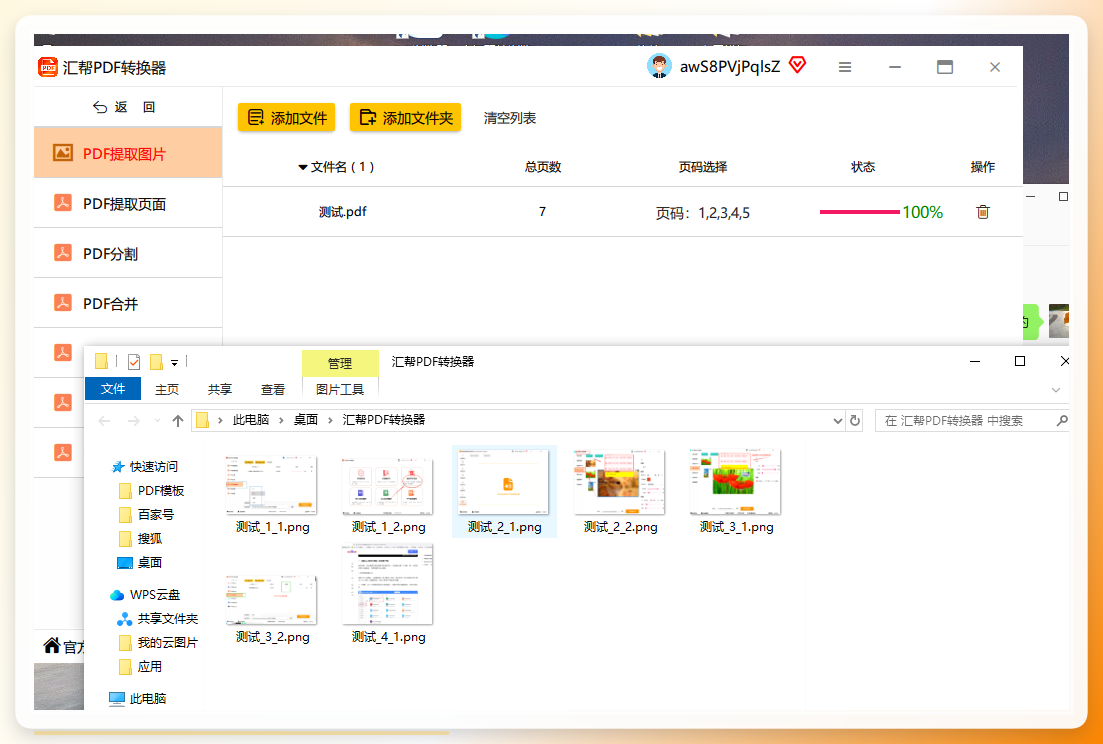
Task: Open the quick access toolbar customize dropdown
Action: [x=174, y=363]
